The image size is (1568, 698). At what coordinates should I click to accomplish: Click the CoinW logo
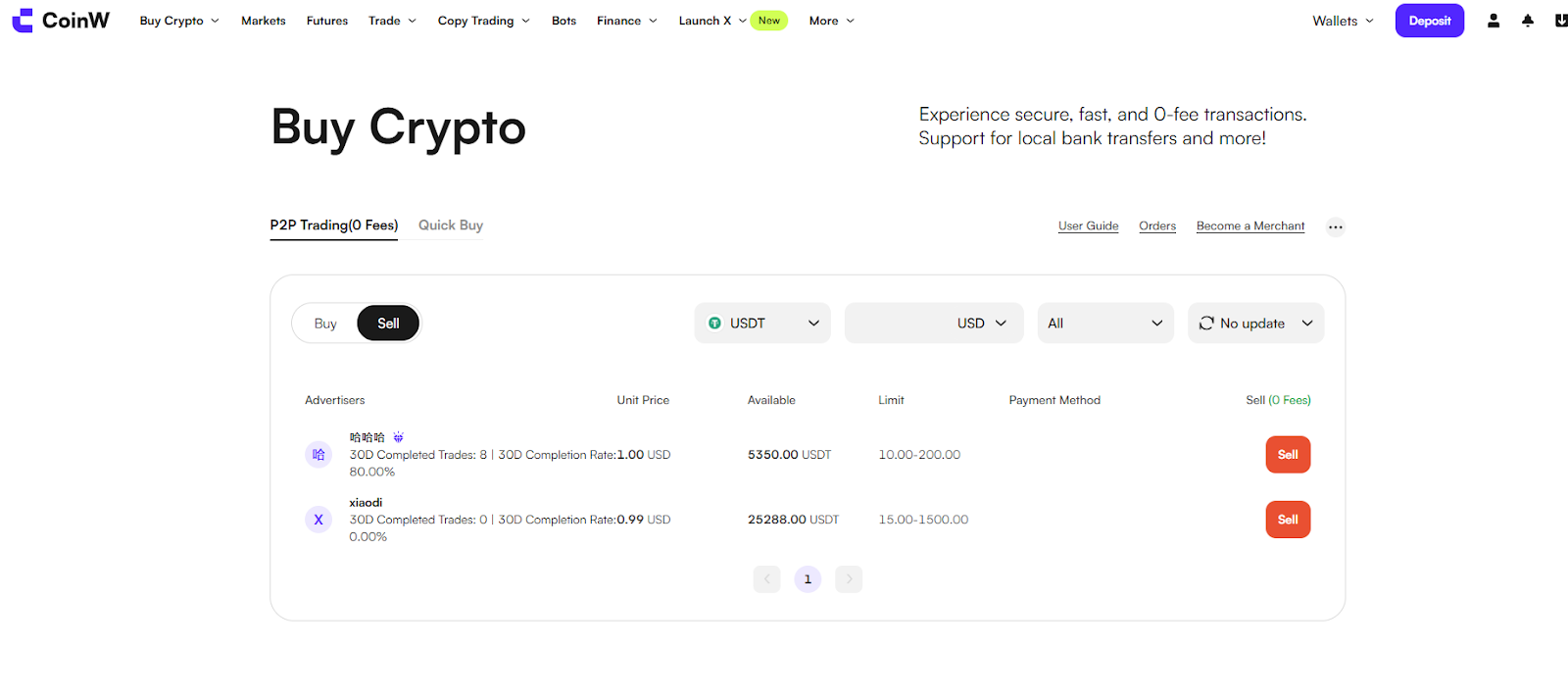[x=61, y=21]
